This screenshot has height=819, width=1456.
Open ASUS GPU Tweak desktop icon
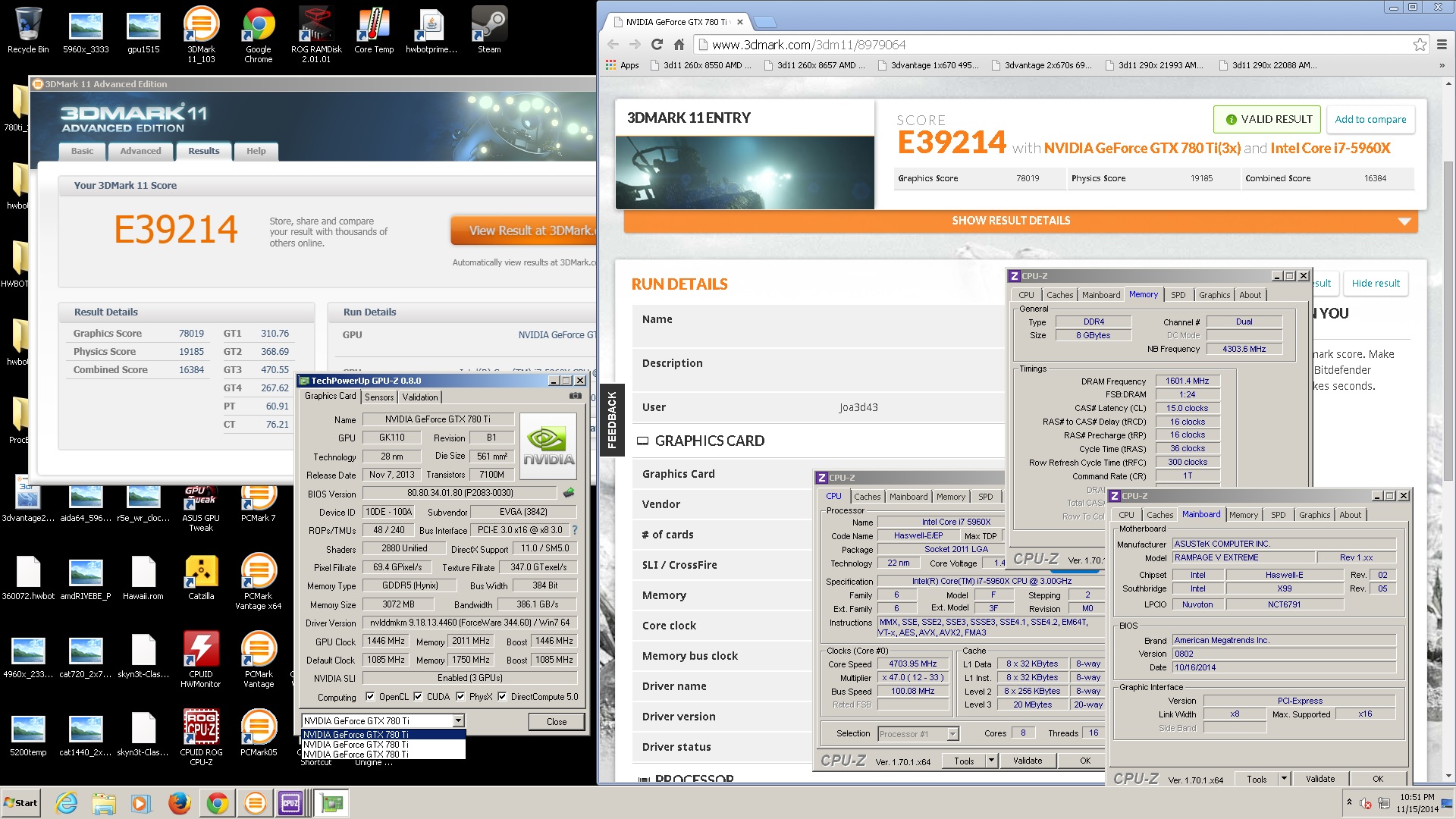(x=201, y=508)
